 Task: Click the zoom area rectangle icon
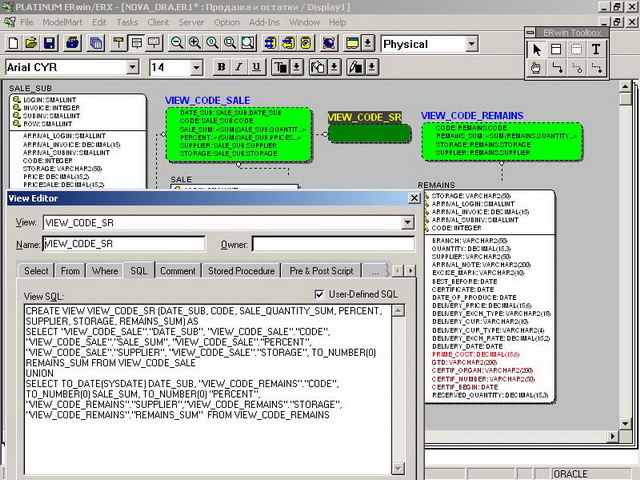pyautogui.click(x=248, y=43)
